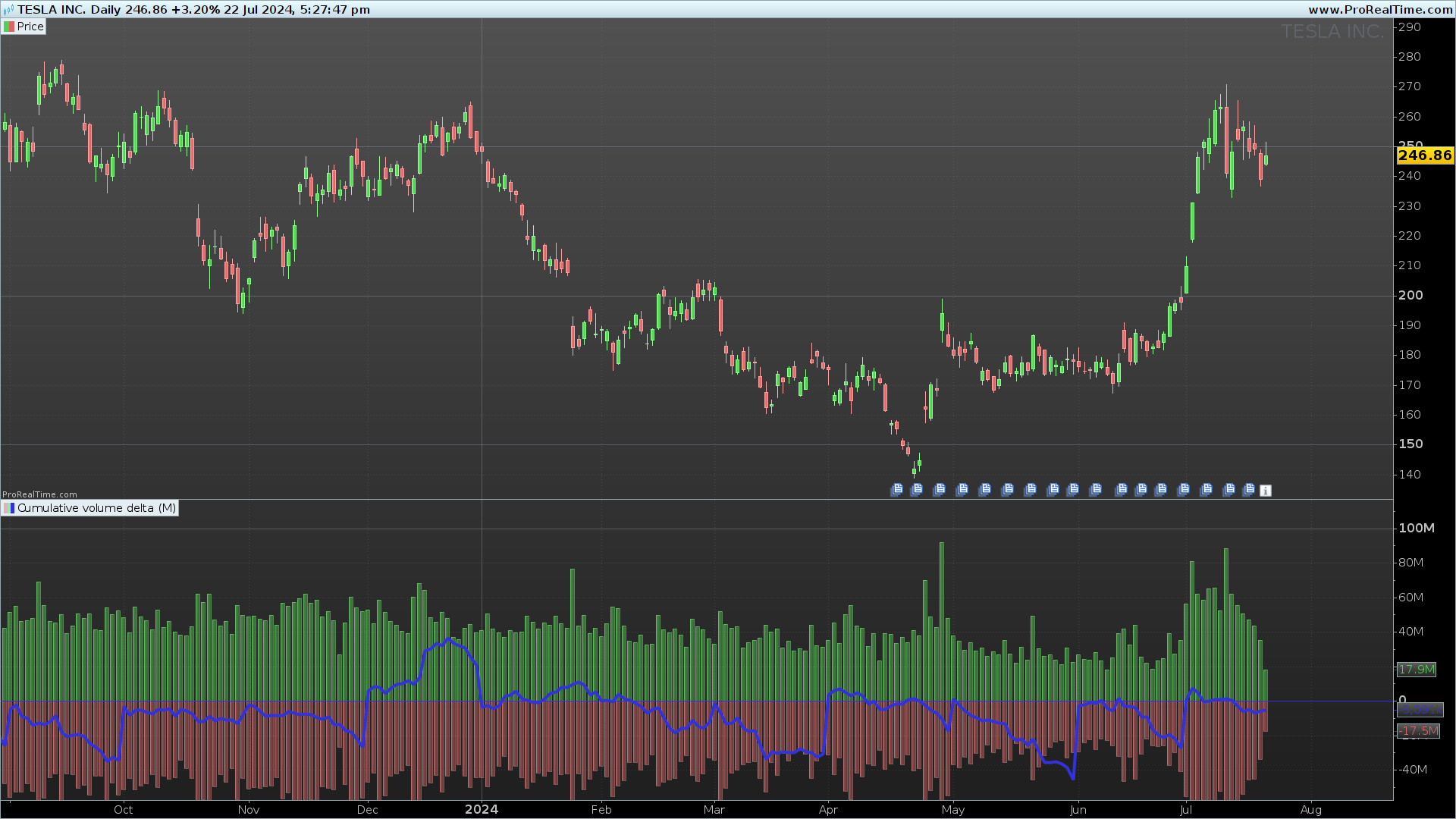Click the ProRealTime.com watermark text

(39, 494)
